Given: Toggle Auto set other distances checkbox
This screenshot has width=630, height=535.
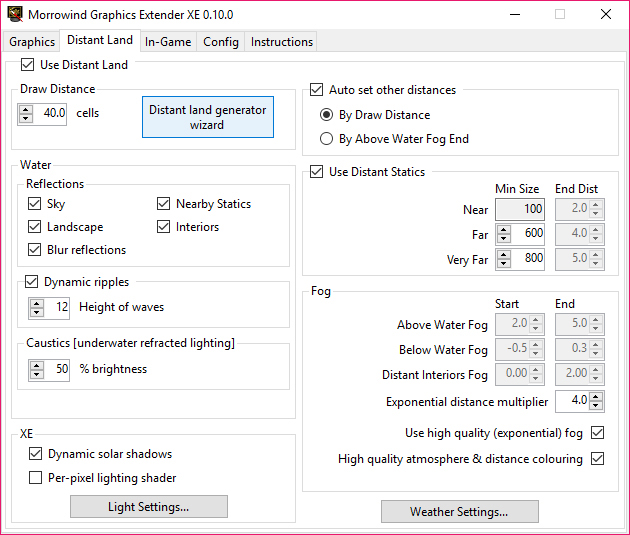Looking at the screenshot, I should pos(316,90).
